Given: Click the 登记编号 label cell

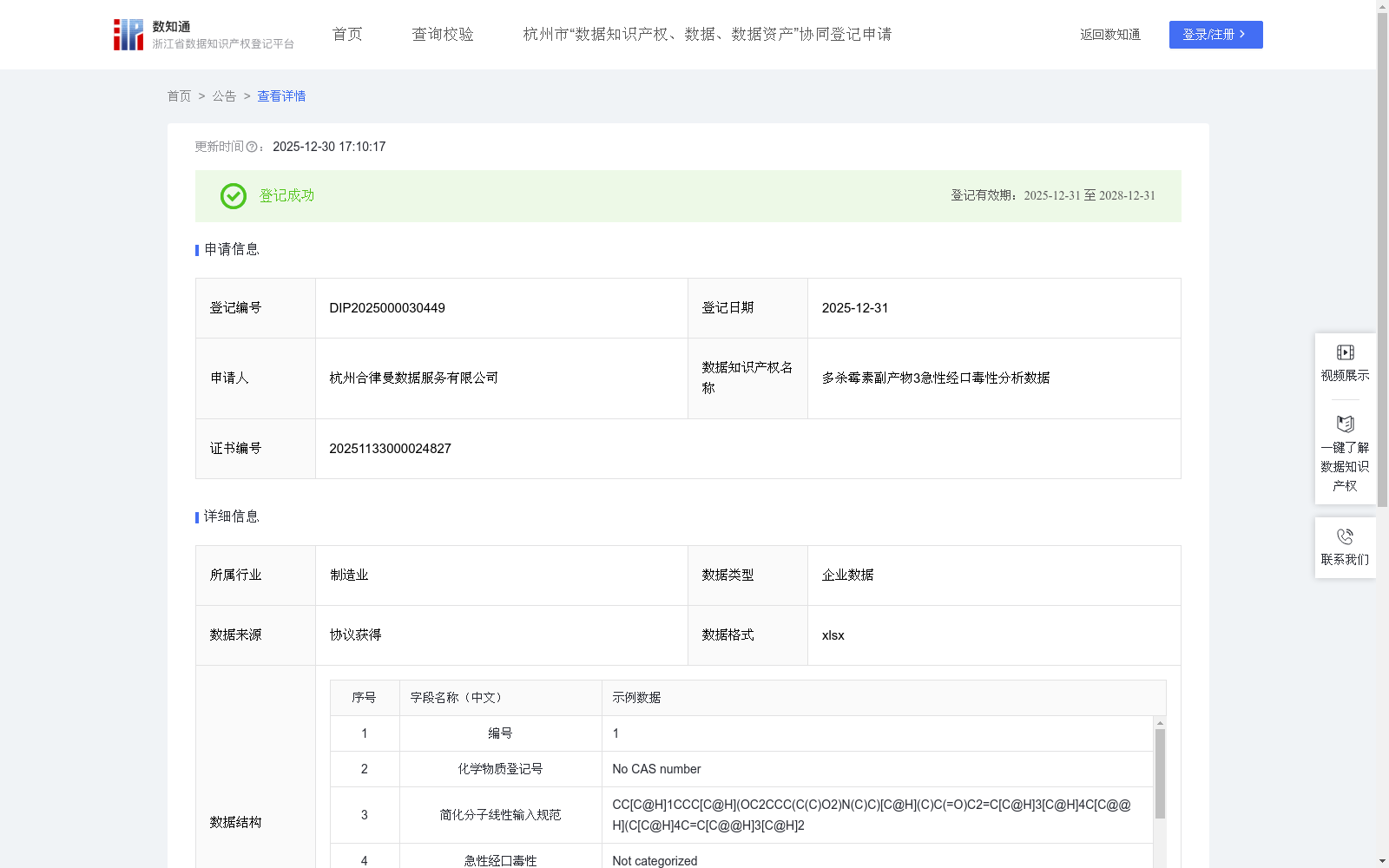Looking at the screenshot, I should coord(255,308).
